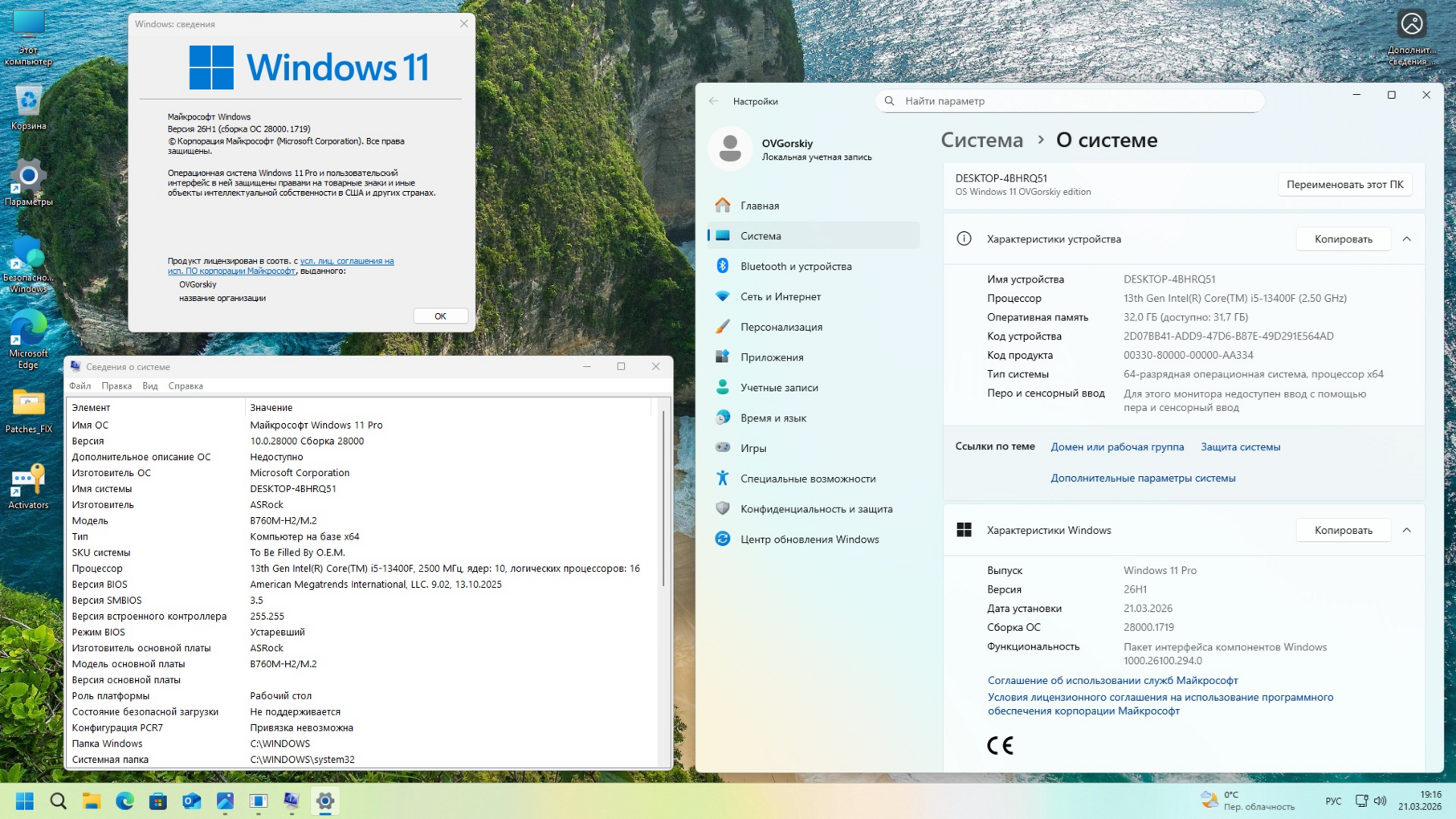Open the Вид menu in system info

[x=150, y=386]
